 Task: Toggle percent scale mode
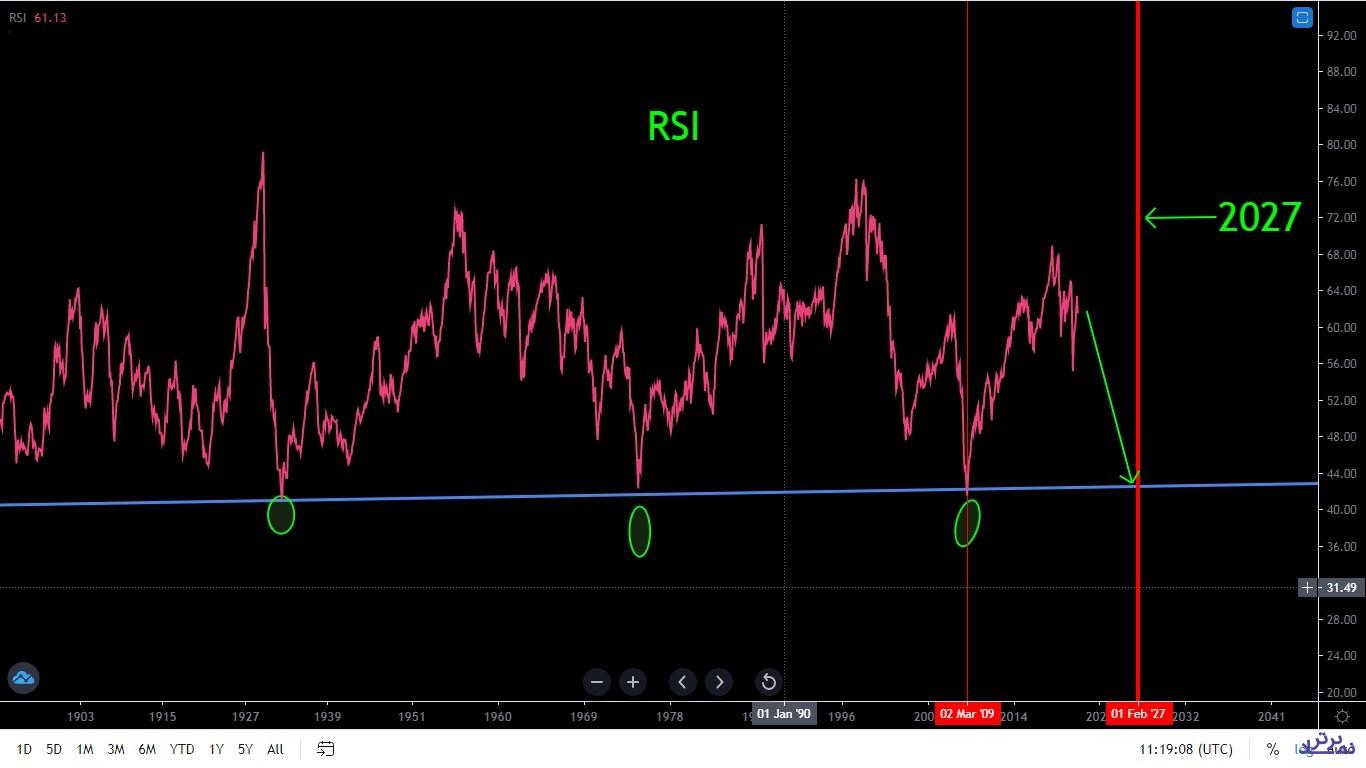(1272, 749)
